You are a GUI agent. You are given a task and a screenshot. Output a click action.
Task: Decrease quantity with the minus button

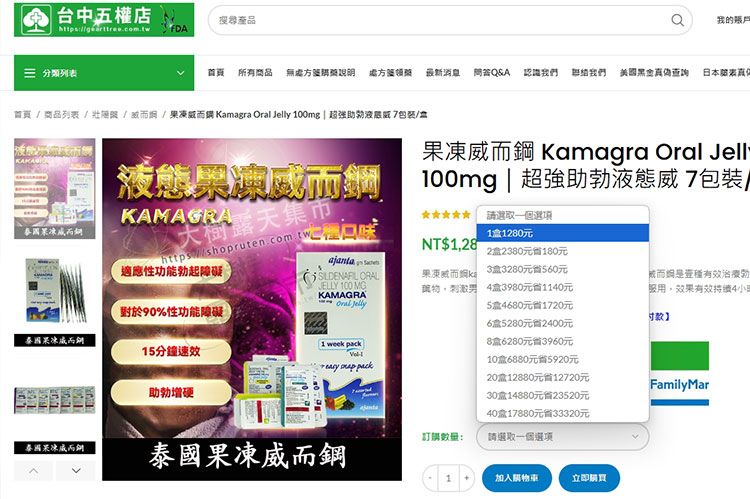431,478
